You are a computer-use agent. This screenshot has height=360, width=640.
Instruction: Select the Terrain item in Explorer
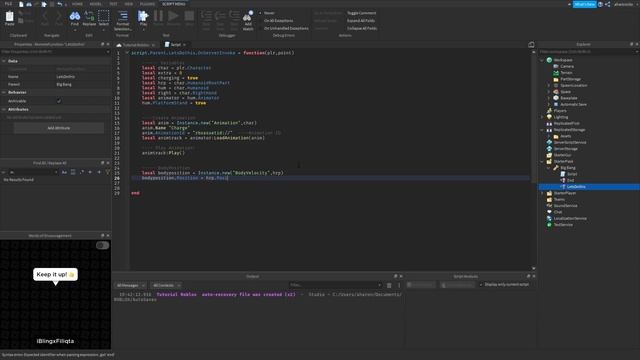(x=566, y=73)
